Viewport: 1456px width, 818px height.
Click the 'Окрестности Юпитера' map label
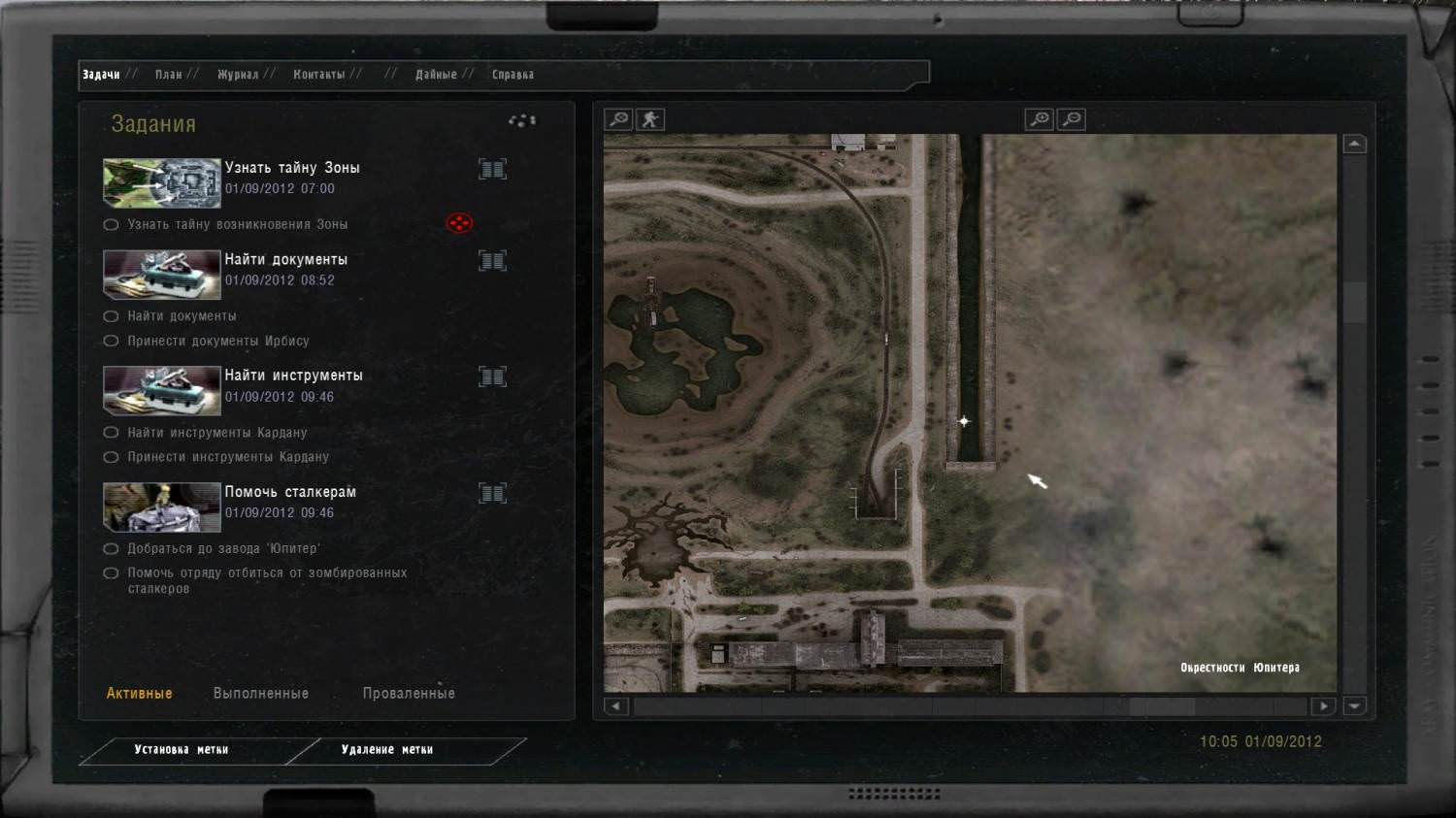tap(1240, 668)
